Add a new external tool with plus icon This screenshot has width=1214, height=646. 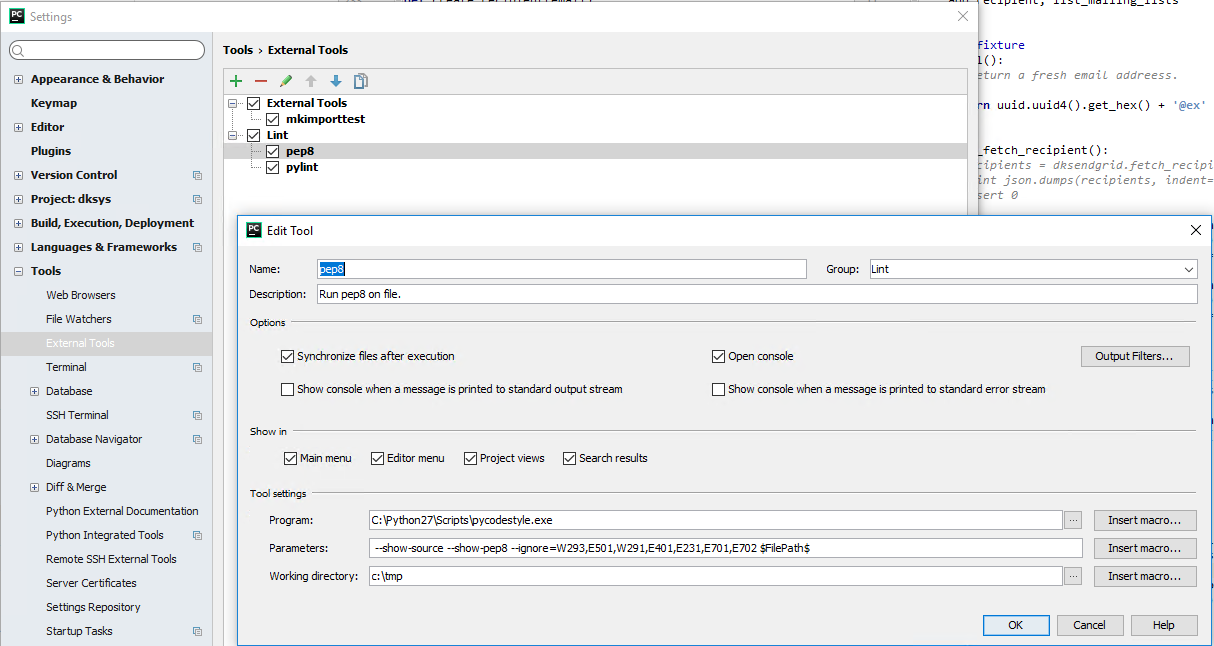[x=236, y=81]
